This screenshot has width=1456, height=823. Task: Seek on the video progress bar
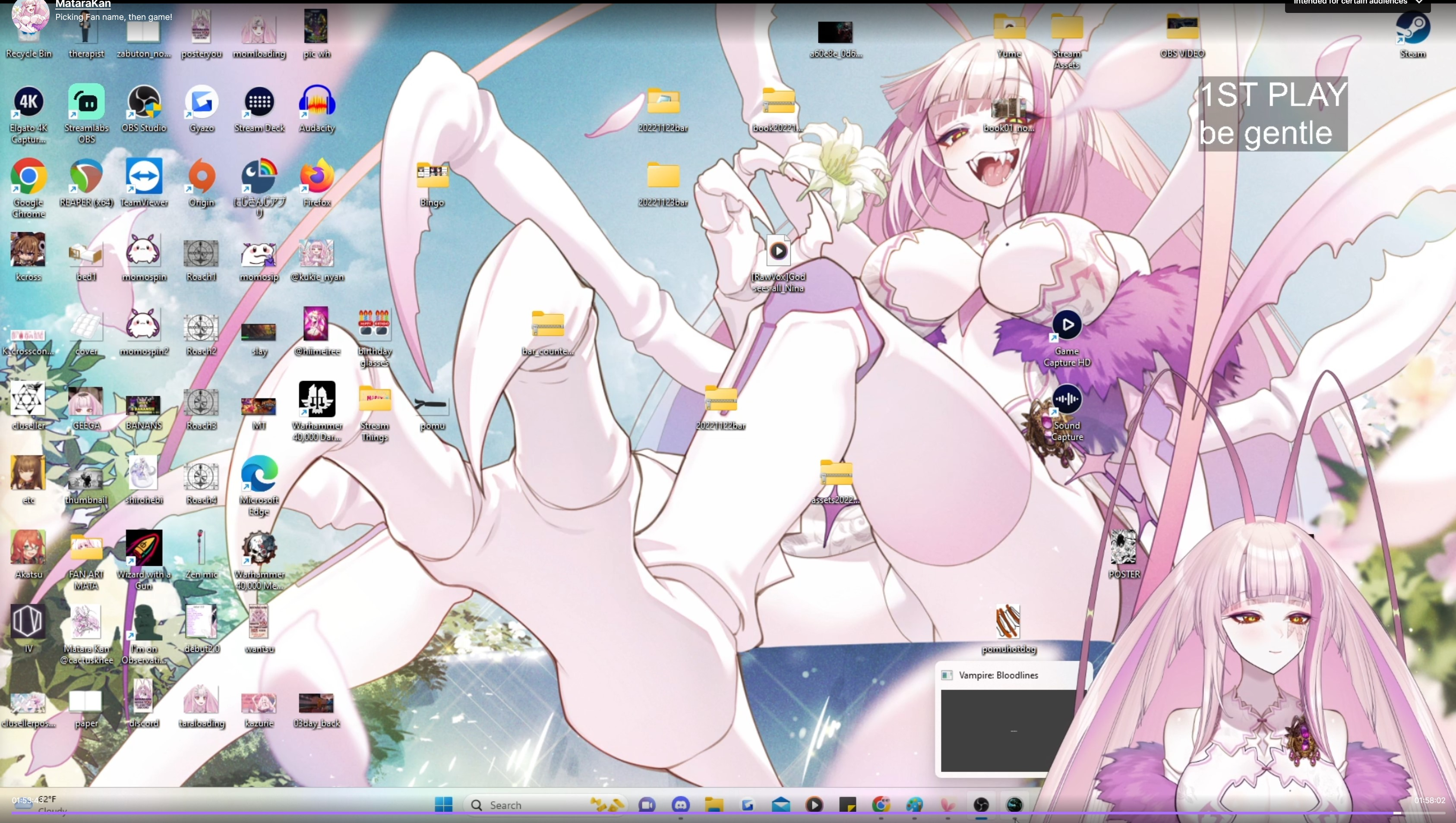[x=728, y=814]
